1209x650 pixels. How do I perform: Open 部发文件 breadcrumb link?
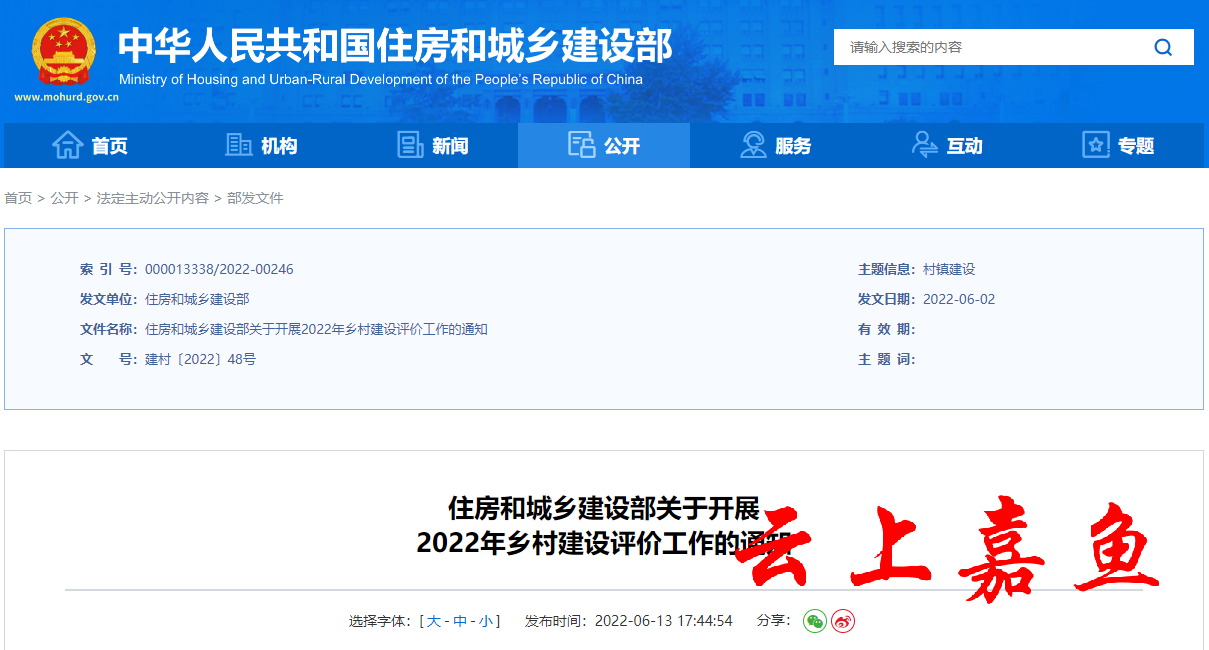tap(255, 198)
